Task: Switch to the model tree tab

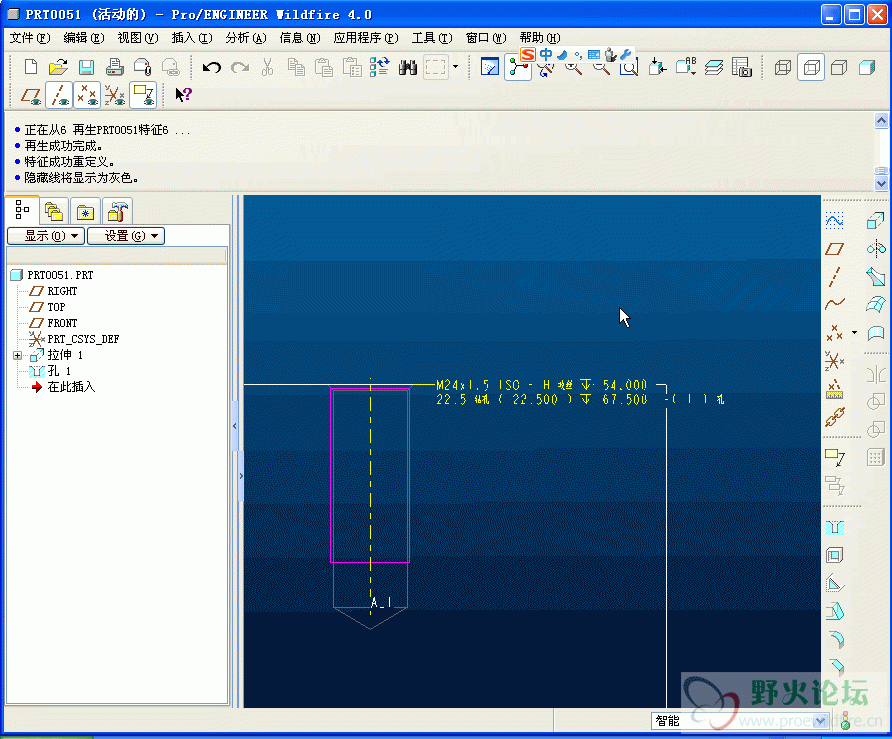Action: tap(22, 210)
